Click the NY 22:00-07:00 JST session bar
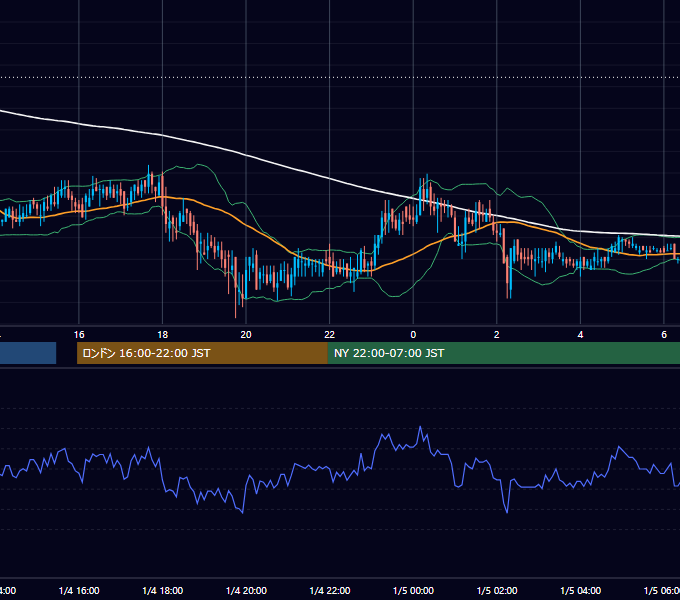This screenshot has height=600, width=680. [503, 353]
